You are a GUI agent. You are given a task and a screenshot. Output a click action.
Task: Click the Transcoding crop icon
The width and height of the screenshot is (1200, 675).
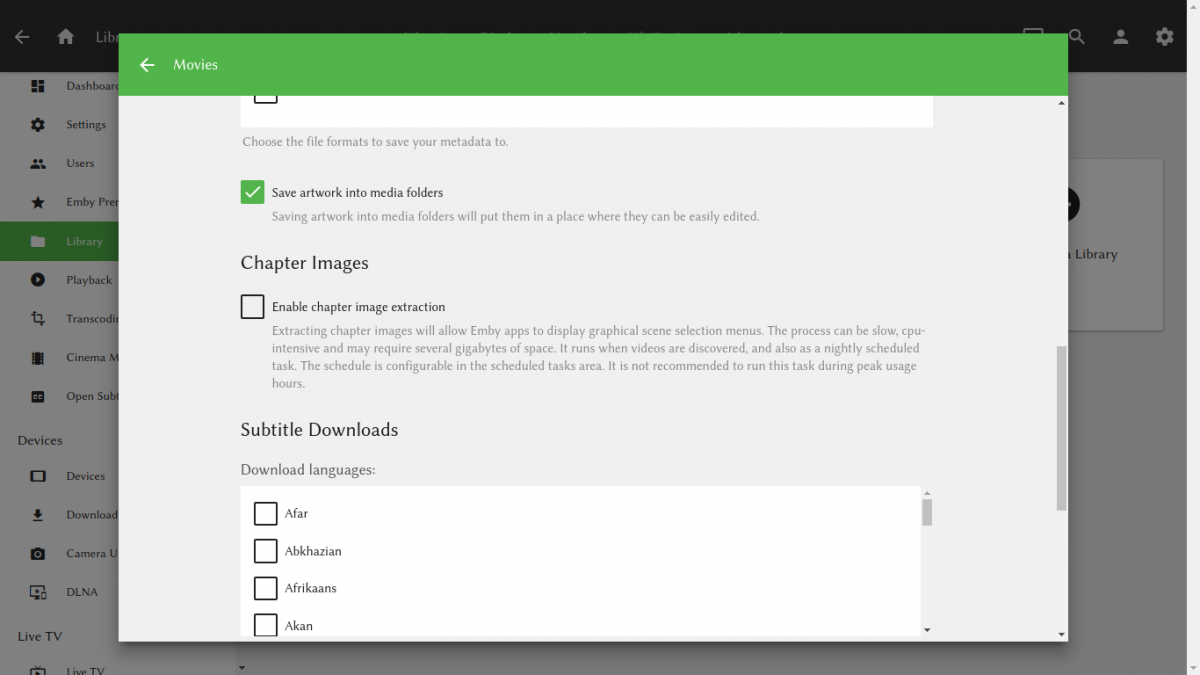[x=38, y=319]
